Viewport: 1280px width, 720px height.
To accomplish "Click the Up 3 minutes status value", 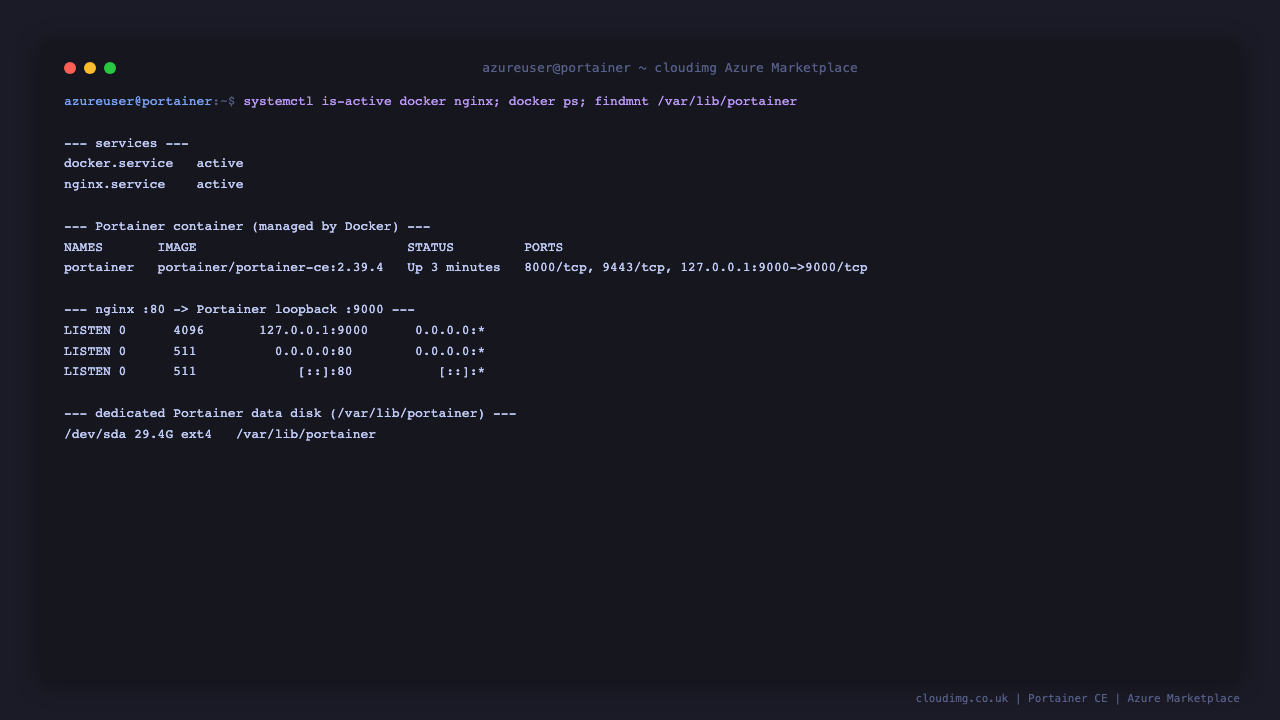I will click(x=454, y=268).
